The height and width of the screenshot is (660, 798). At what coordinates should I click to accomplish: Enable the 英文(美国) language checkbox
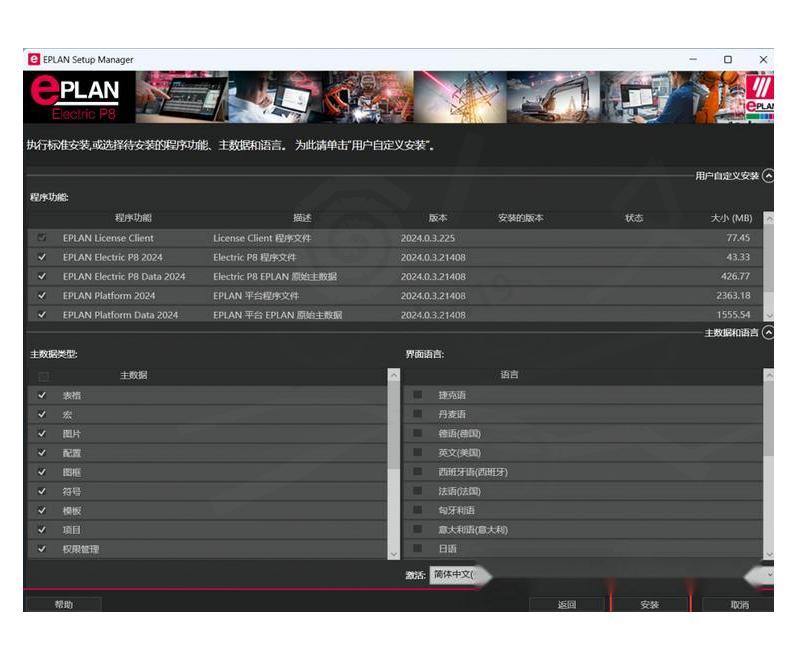(x=417, y=453)
